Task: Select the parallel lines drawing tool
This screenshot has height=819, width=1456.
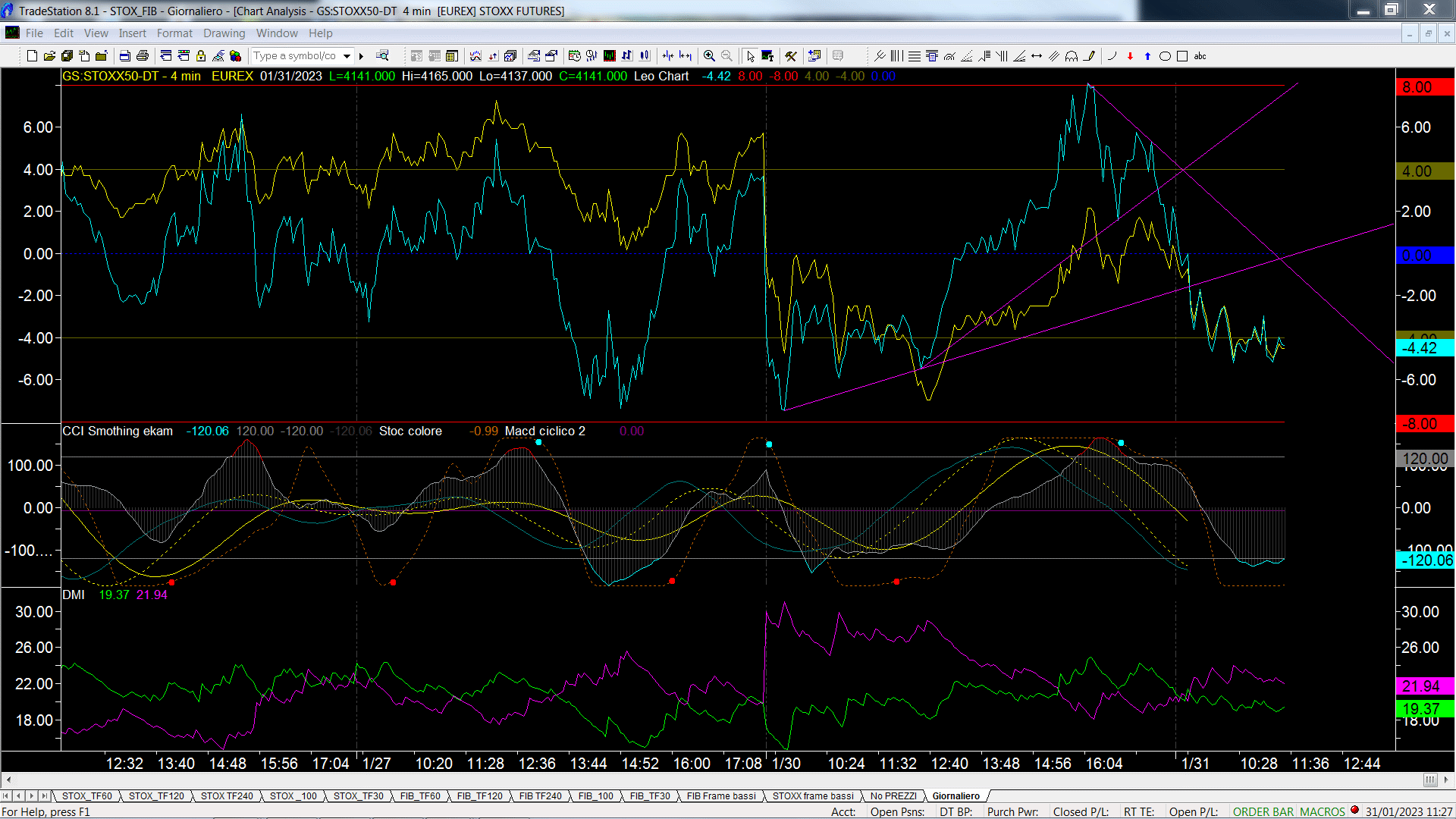Action: pyautogui.click(x=1054, y=56)
